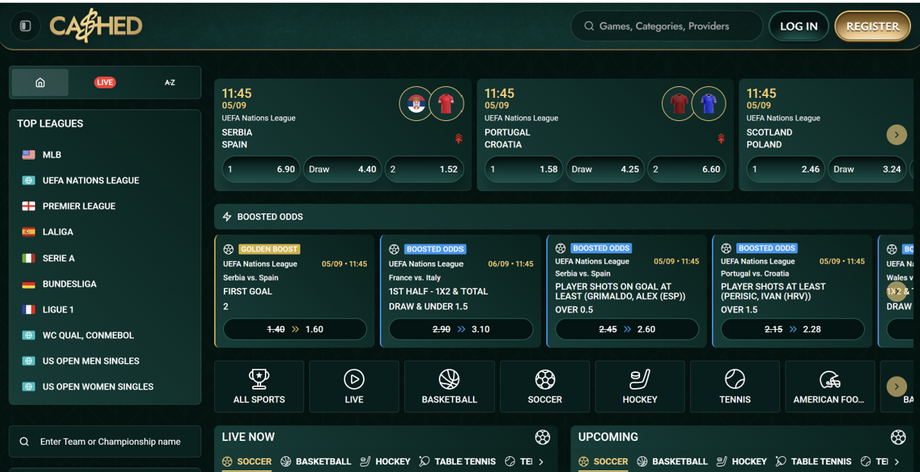Bet on Spain win at 1.52
Screen dimensions: 920x472
pyautogui.click(x=424, y=169)
